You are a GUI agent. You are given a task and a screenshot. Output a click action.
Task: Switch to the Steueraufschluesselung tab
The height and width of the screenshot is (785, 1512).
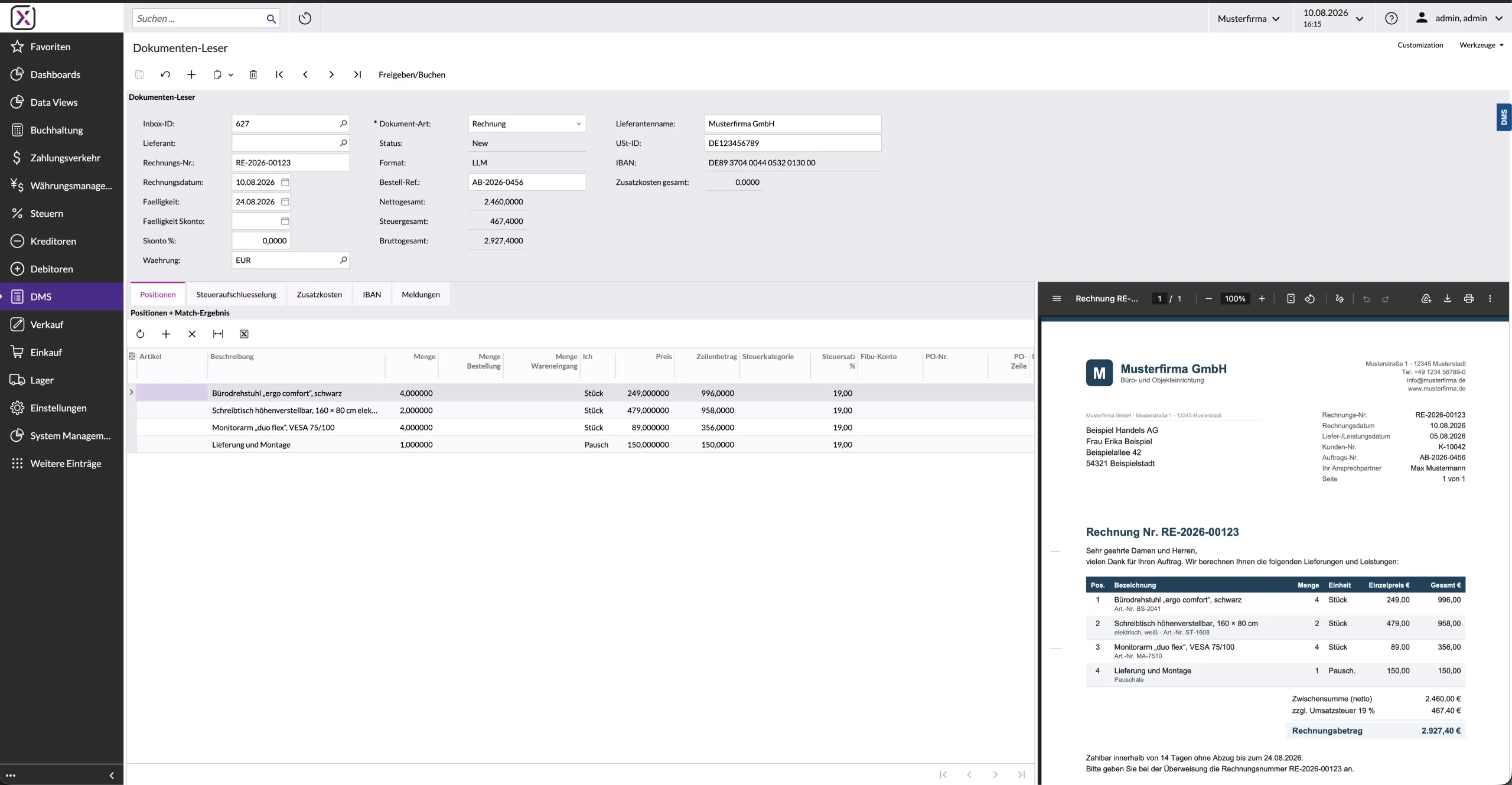[236, 294]
